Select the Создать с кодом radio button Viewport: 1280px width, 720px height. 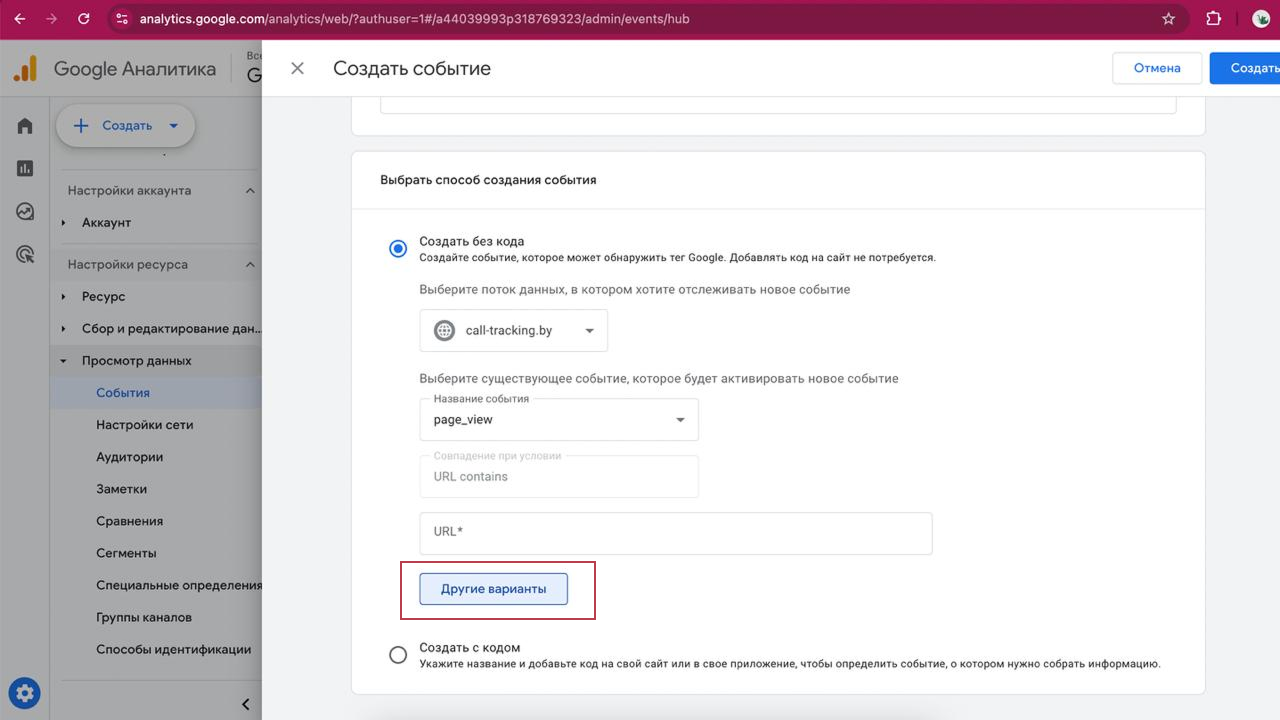pos(398,655)
